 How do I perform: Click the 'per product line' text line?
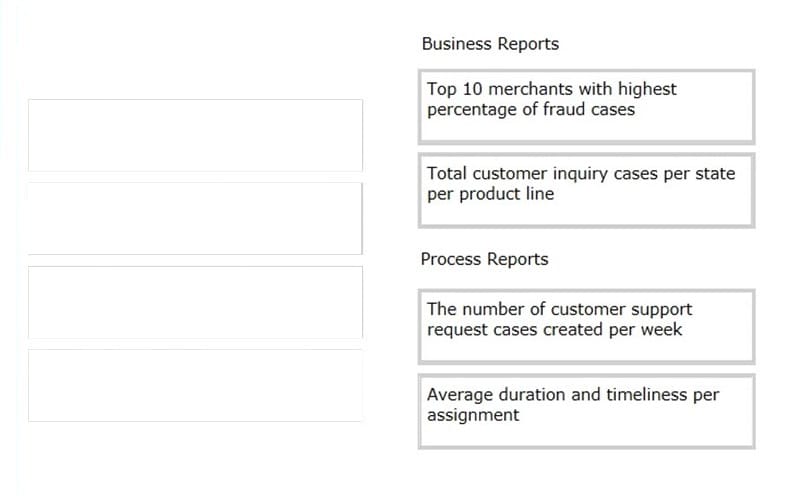click(490, 194)
